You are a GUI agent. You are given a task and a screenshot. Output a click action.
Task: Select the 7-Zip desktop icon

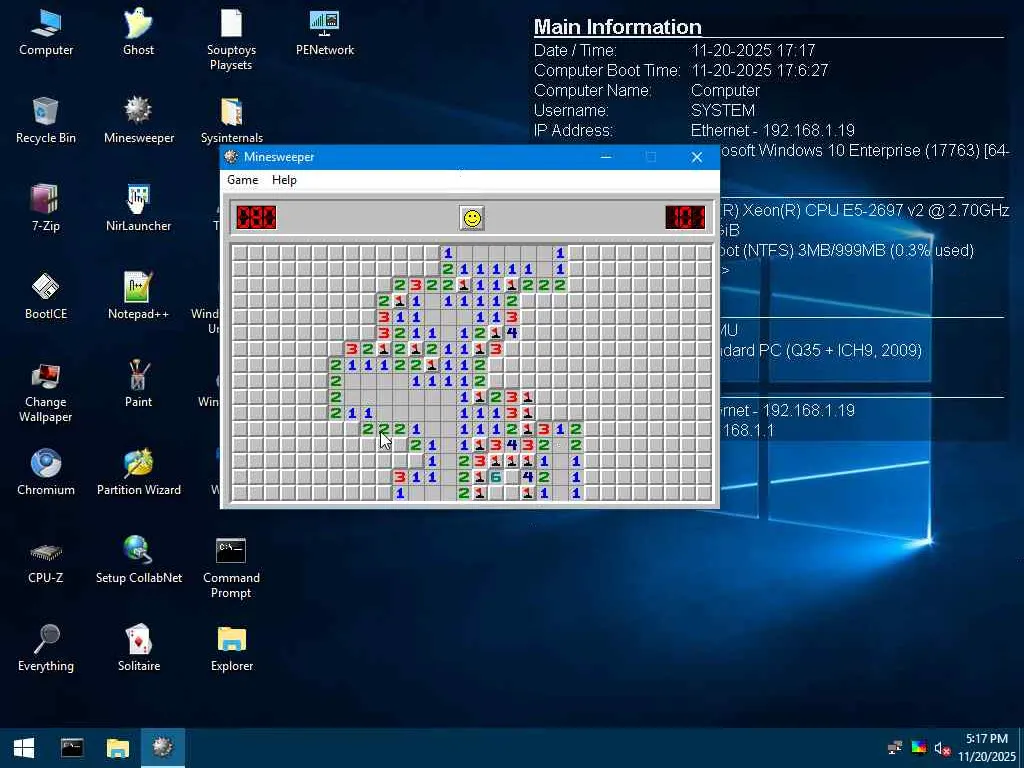(x=46, y=209)
